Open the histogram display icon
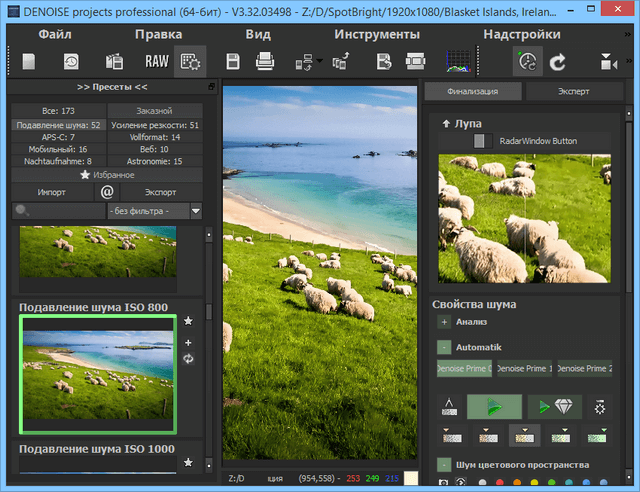The width and height of the screenshot is (640, 492). pyautogui.click(x=459, y=62)
